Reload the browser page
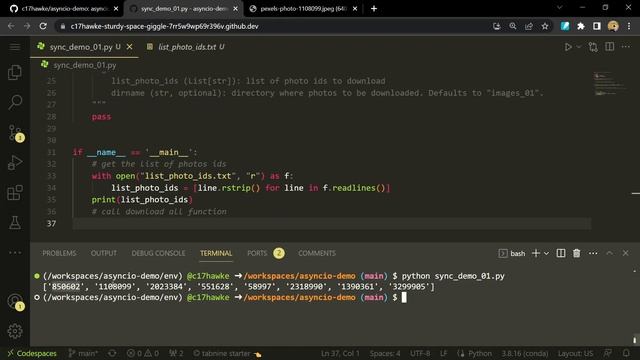This screenshot has height=360, width=640. 43,26
